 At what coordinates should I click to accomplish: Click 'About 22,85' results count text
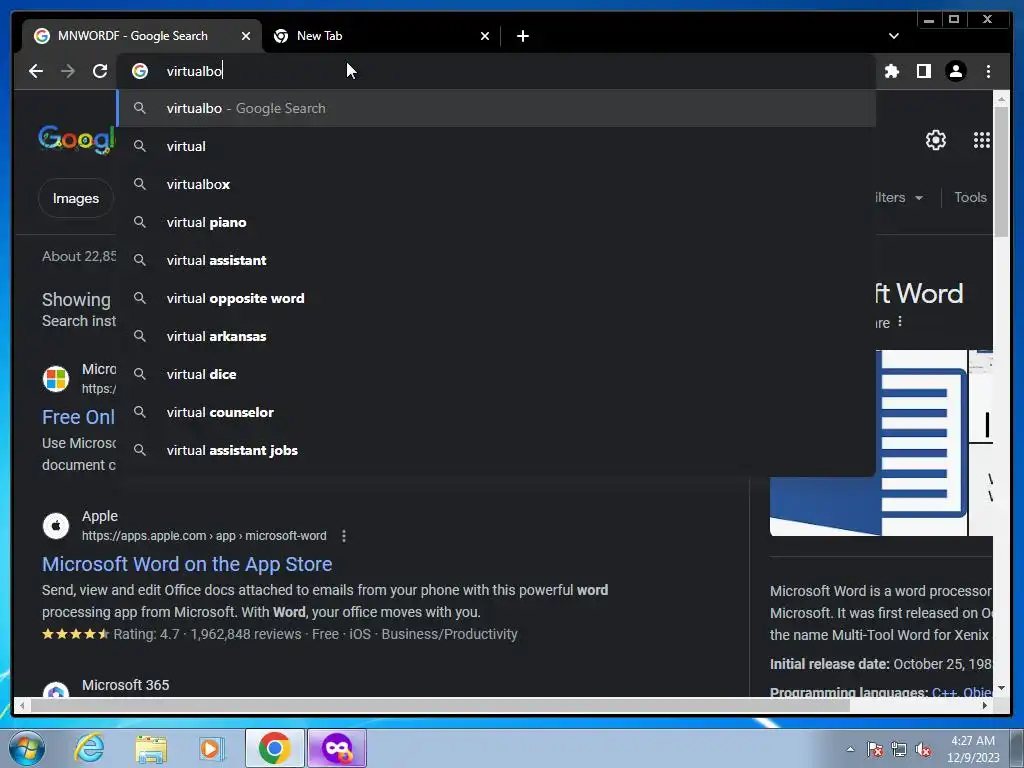pos(79,256)
